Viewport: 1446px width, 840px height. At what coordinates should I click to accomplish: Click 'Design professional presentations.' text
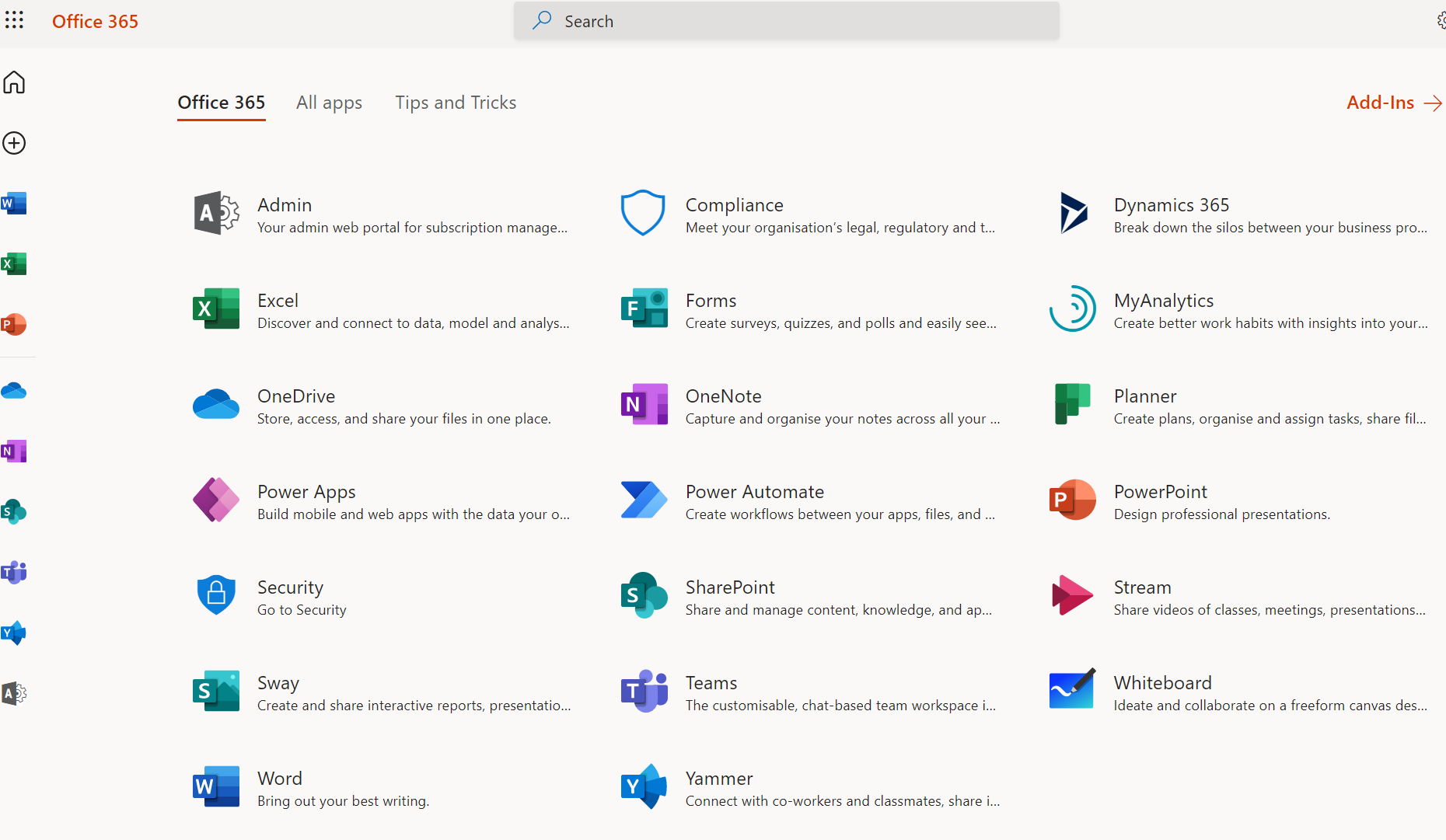pos(1221,514)
